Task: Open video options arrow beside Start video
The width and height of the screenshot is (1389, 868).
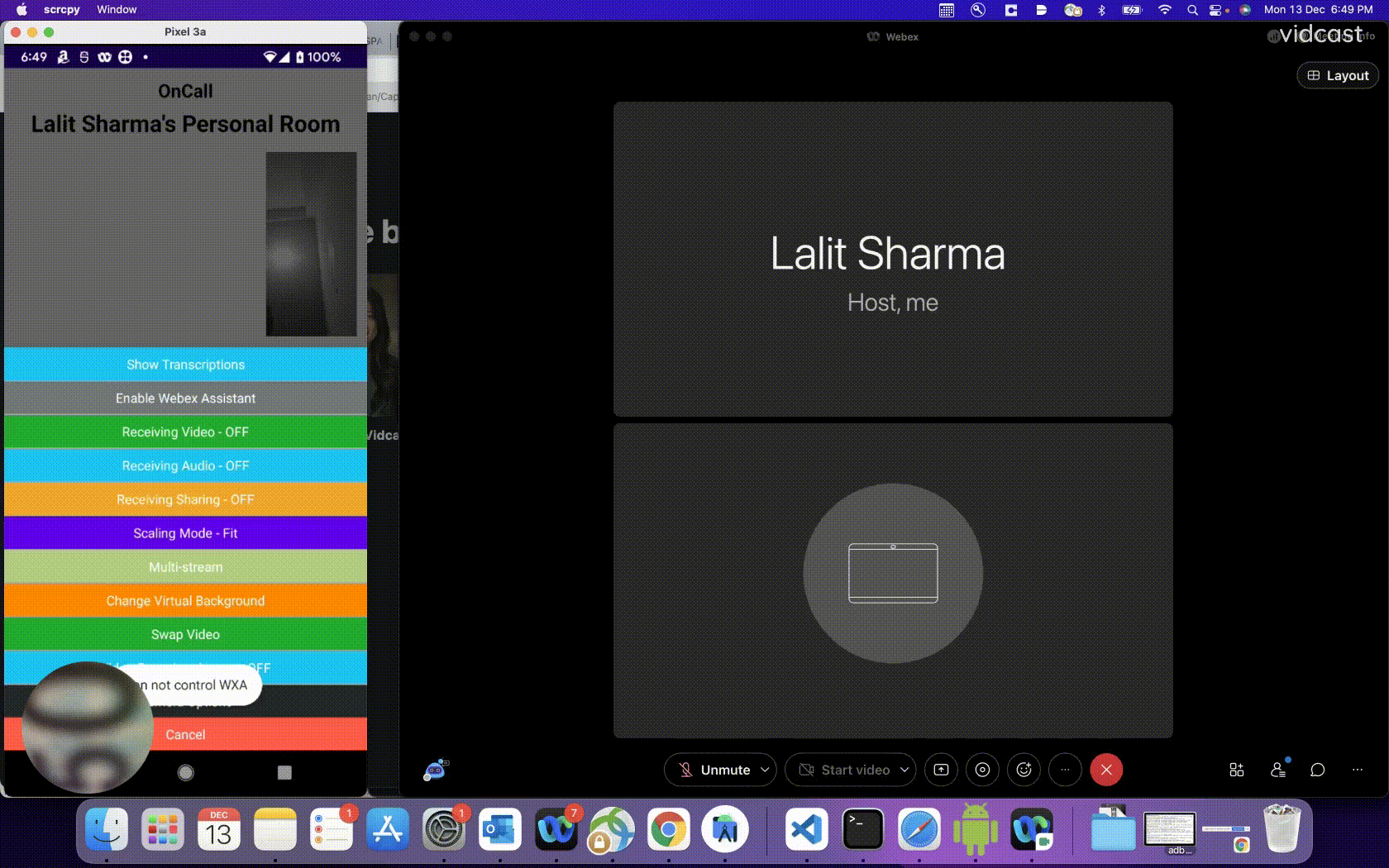Action: (x=905, y=770)
